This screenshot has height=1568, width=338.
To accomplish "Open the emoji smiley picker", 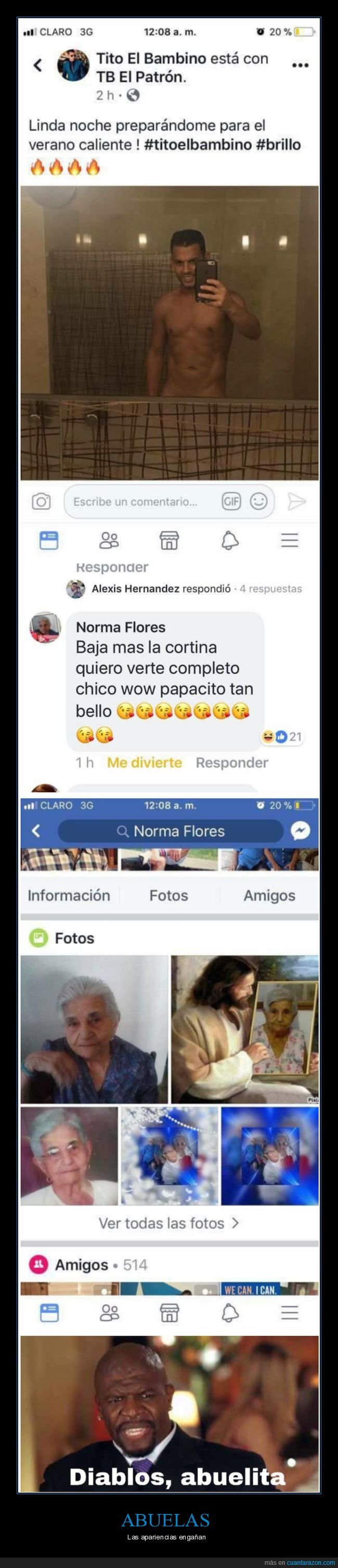I will click(259, 502).
